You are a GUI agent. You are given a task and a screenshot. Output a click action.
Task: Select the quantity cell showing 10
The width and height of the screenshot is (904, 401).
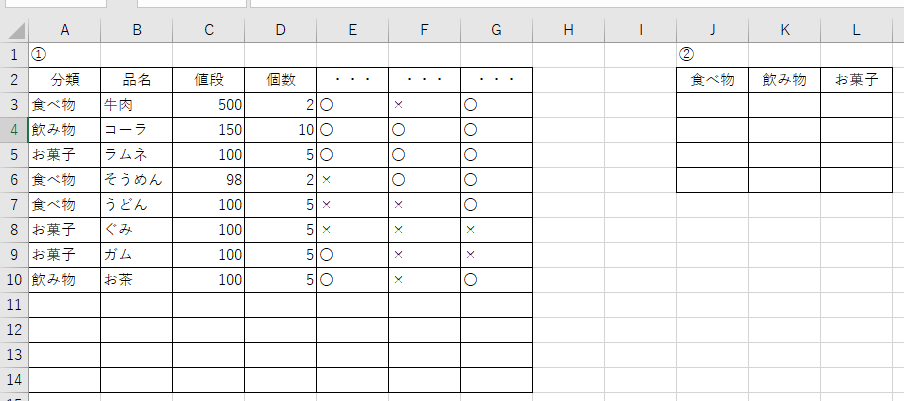tap(280, 129)
